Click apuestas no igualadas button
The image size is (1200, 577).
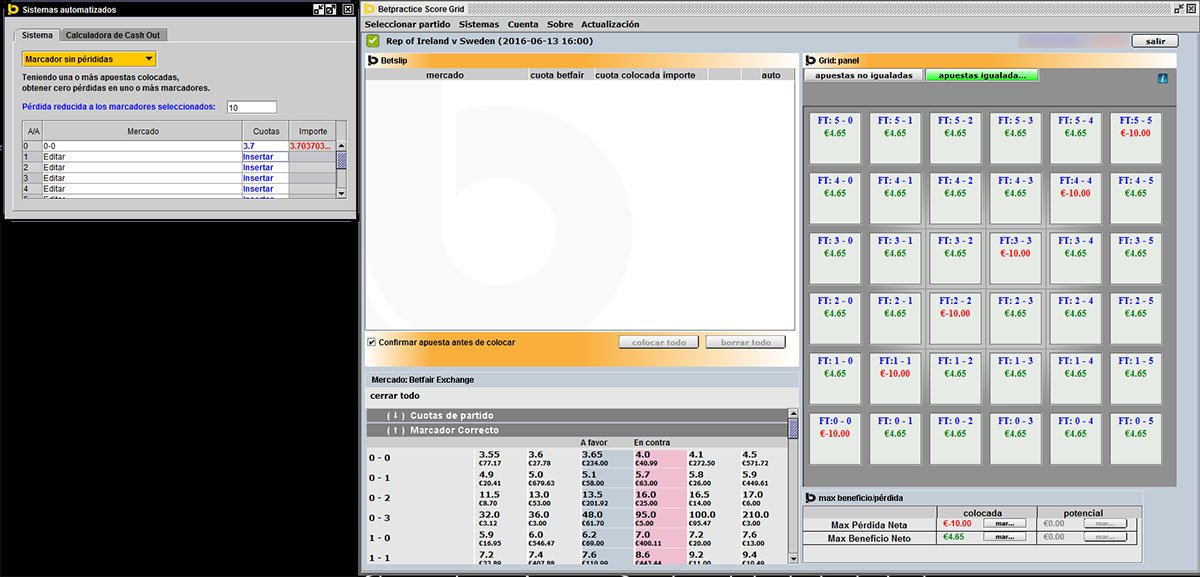pyautogui.click(x=864, y=75)
